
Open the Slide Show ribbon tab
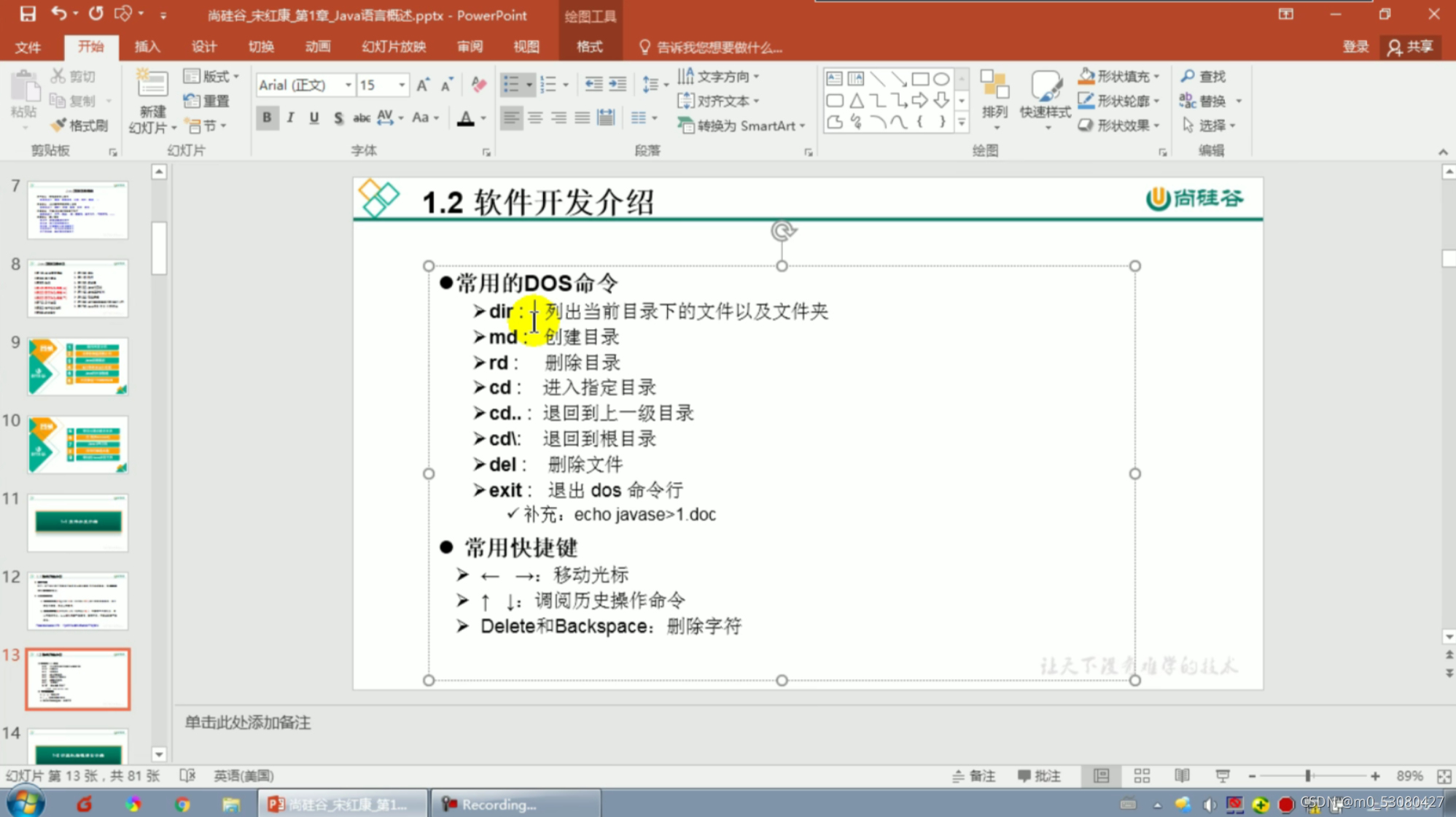click(x=394, y=47)
